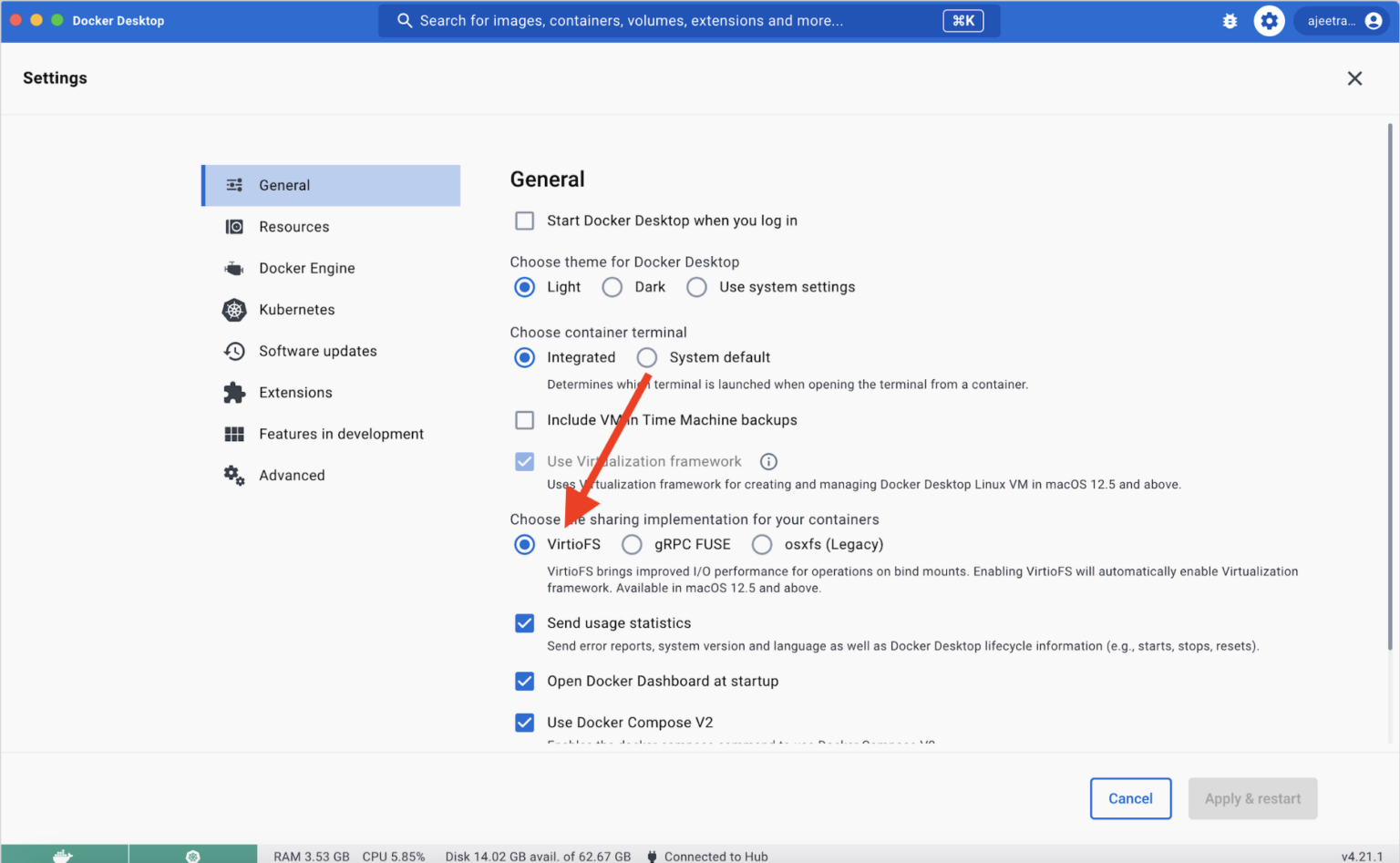The height and width of the screenshot is (863, 1400).
Task: Click the Docker whale icon in the status bar
Action: coord(63,855)
